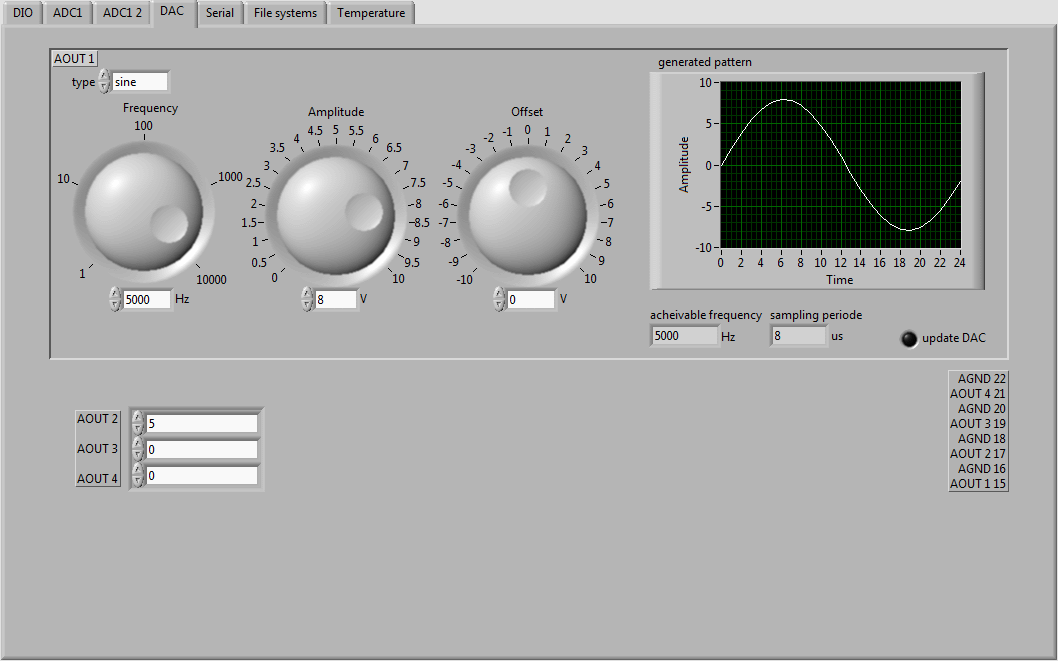
Task: Switch to the Serial tab
Action: click(x=220, y=13)
